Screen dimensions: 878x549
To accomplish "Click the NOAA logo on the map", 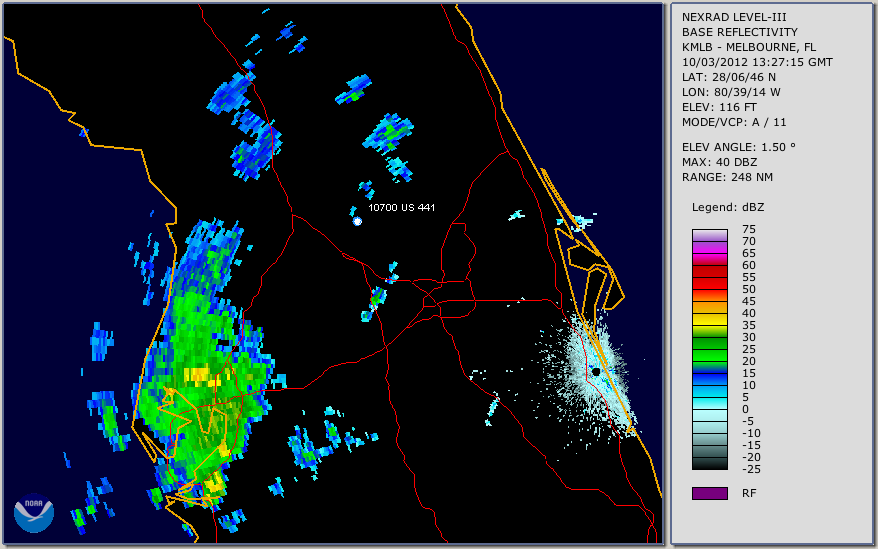I will click(x=34, y=513).
